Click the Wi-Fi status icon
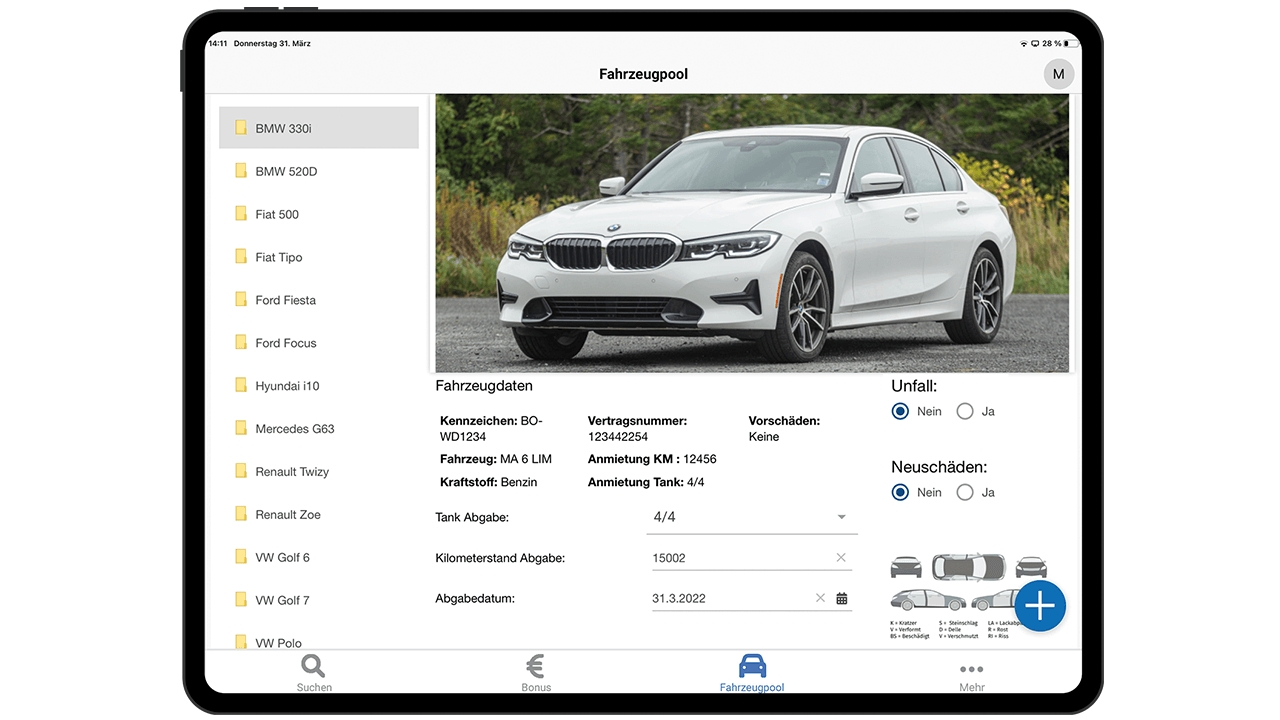The height and width of the screenshot is (720, 1280). (1023, 44)
